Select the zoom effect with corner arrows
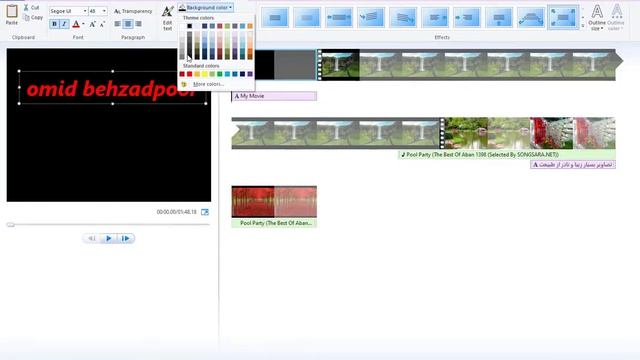 pos(563,18)
